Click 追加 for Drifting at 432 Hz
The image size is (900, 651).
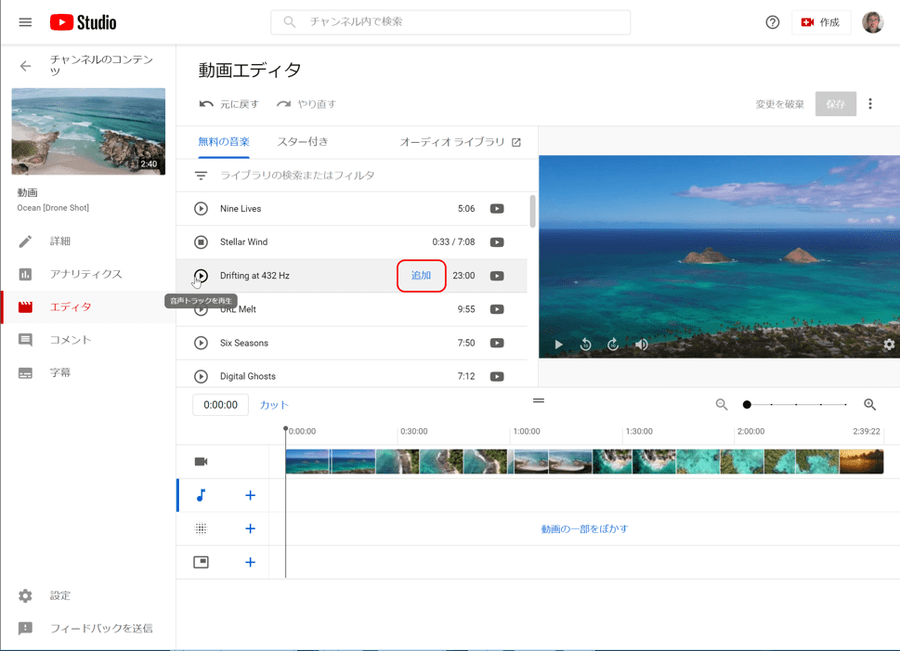point(421,275)
